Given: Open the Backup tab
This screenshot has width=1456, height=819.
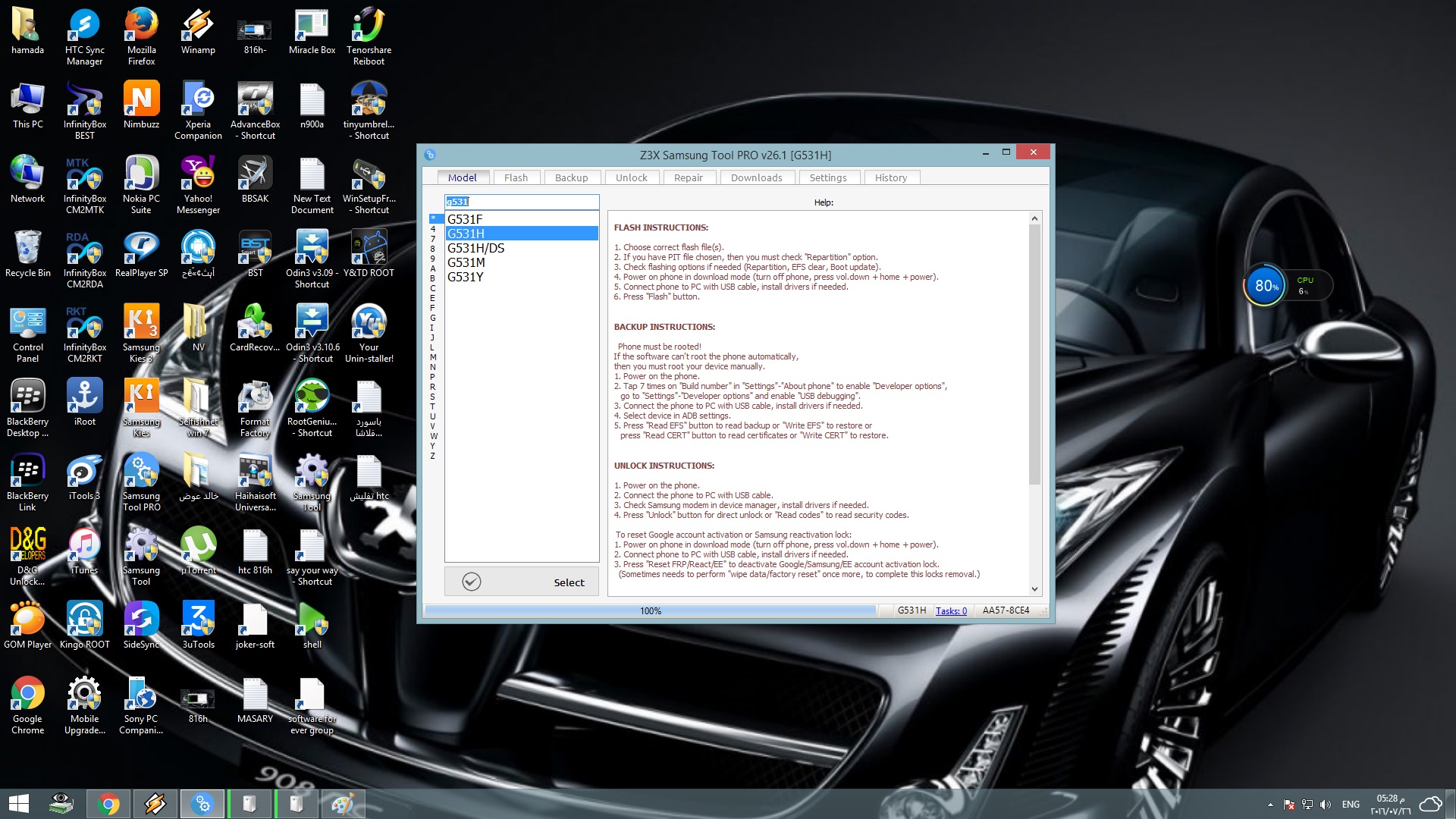Looking at the screenshot, I should coord(571,177).
